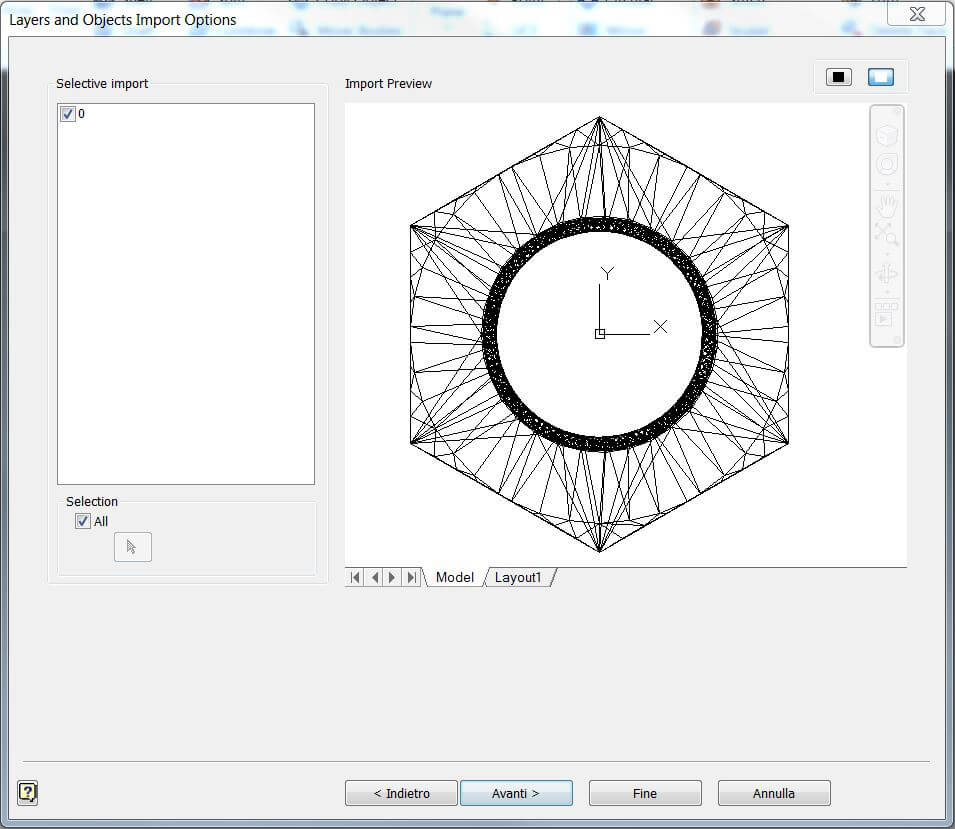Select the Orbit tool
The width and height of the screenshot is (955, 829).
(x=887, y=275)
